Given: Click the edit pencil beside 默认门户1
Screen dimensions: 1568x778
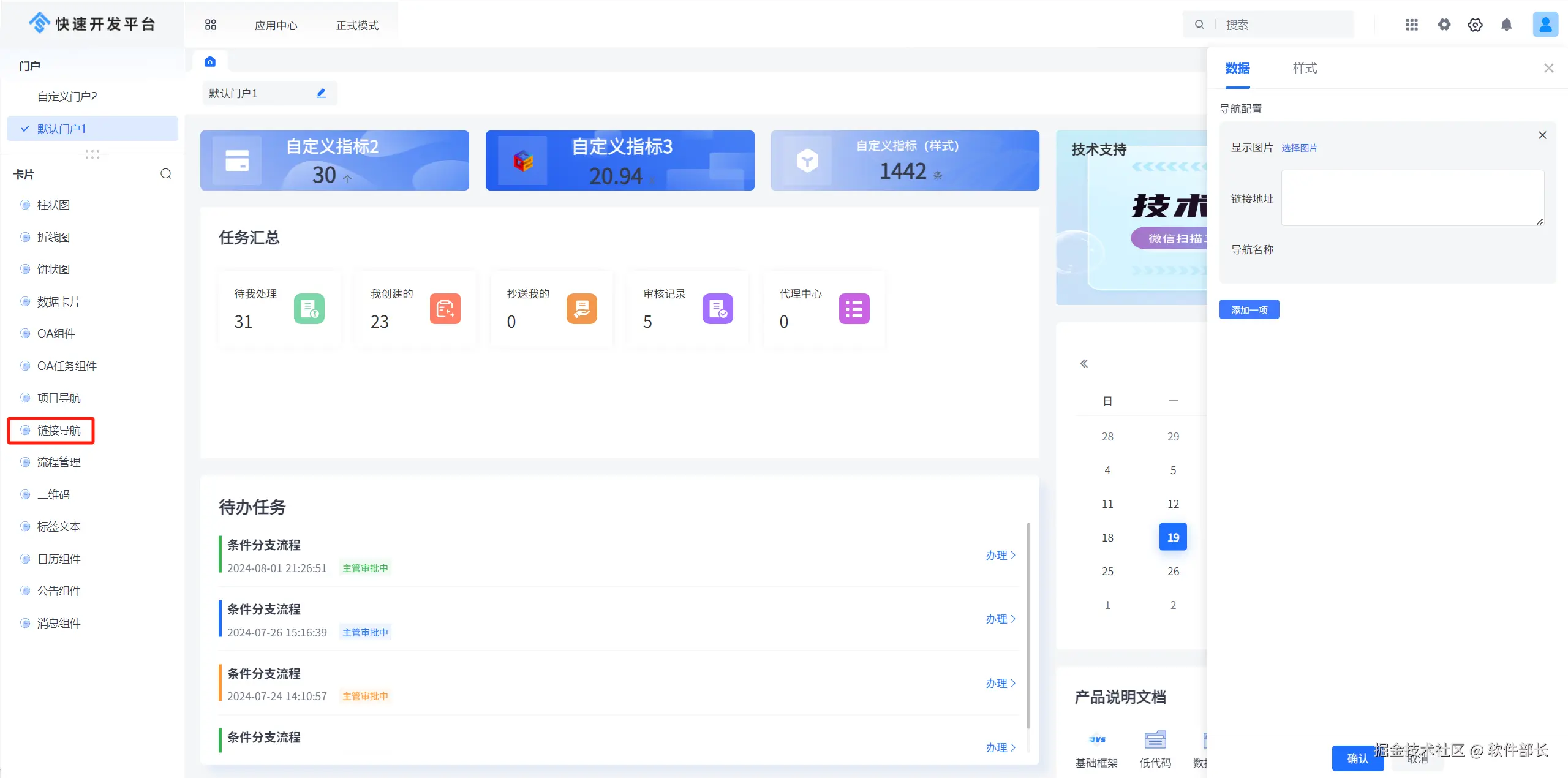Looking at the screenshot, I should (x=321, y=93).
